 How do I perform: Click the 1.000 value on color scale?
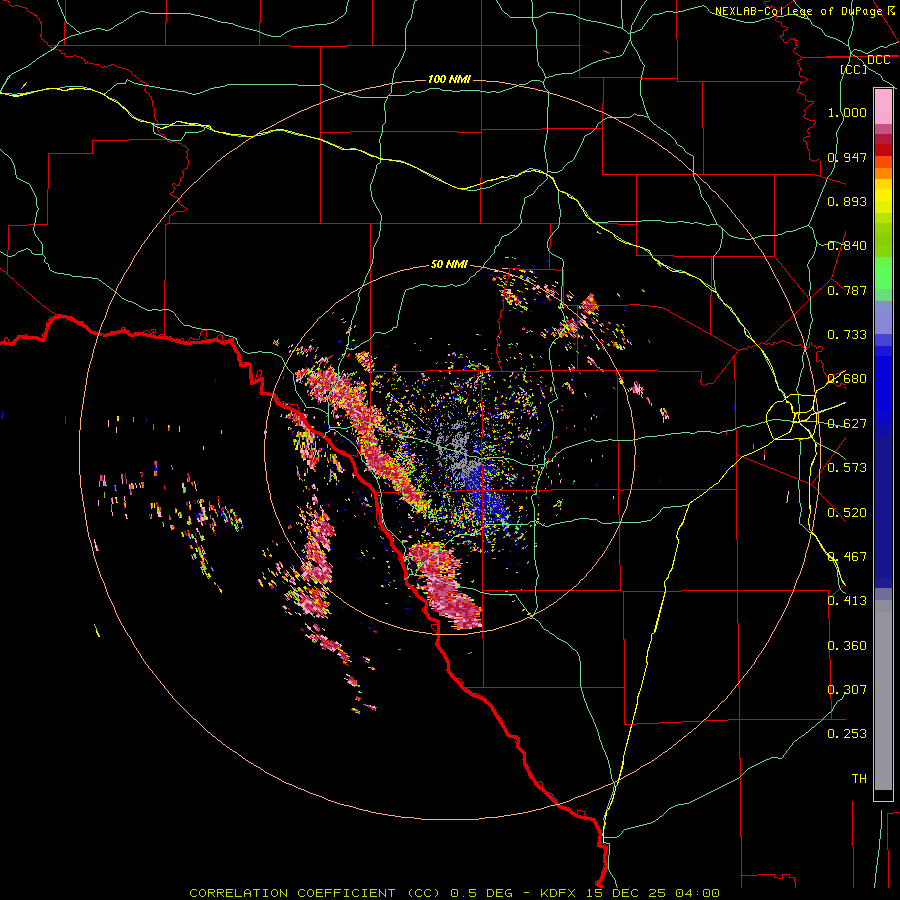click(847, 112)
